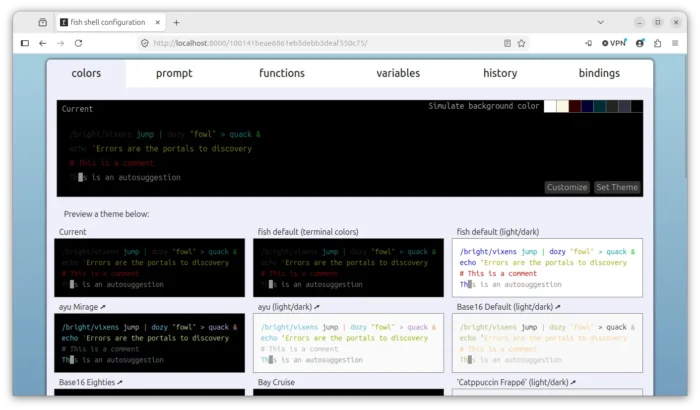This screenshot has height=410, width=700.
Task: Close the Fish shell configuration tab
Action: (158, 22)
